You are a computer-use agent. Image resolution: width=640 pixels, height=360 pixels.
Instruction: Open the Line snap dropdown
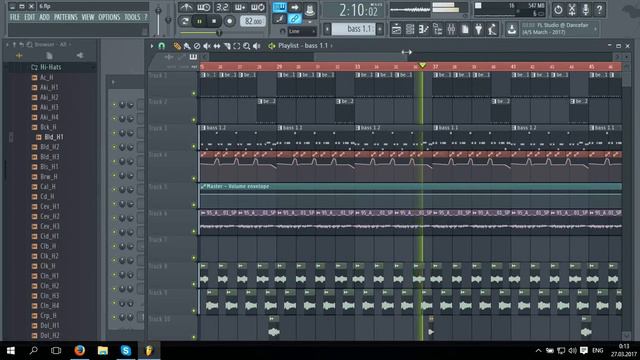pos(302,31)
